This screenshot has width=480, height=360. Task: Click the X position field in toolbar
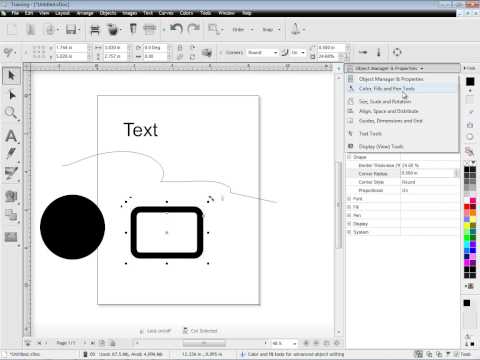click(x=71, y=48)
